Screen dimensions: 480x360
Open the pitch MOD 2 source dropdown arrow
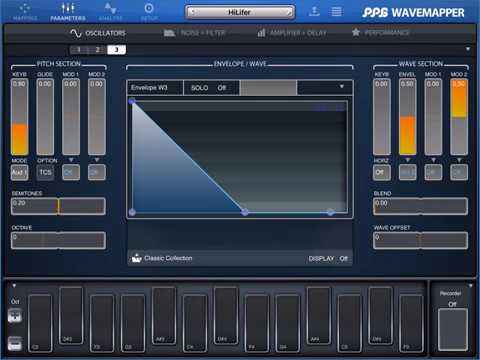[97, 160]
